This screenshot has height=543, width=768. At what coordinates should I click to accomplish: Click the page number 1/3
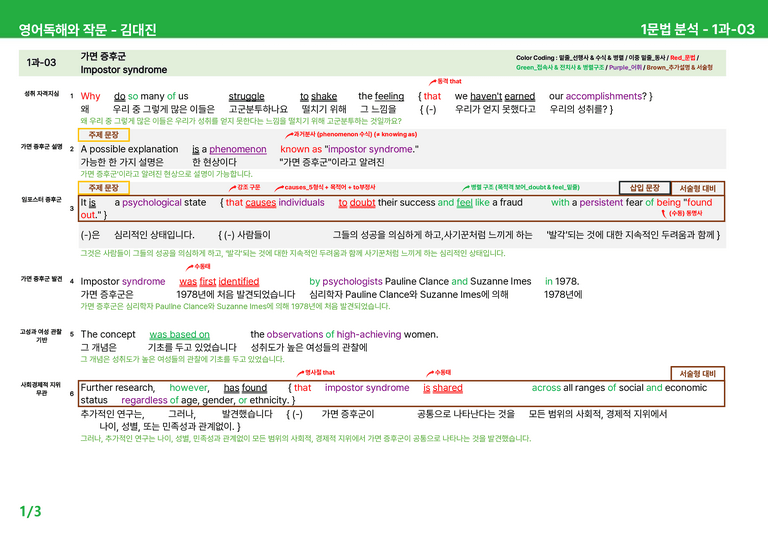tap(30, 512)
